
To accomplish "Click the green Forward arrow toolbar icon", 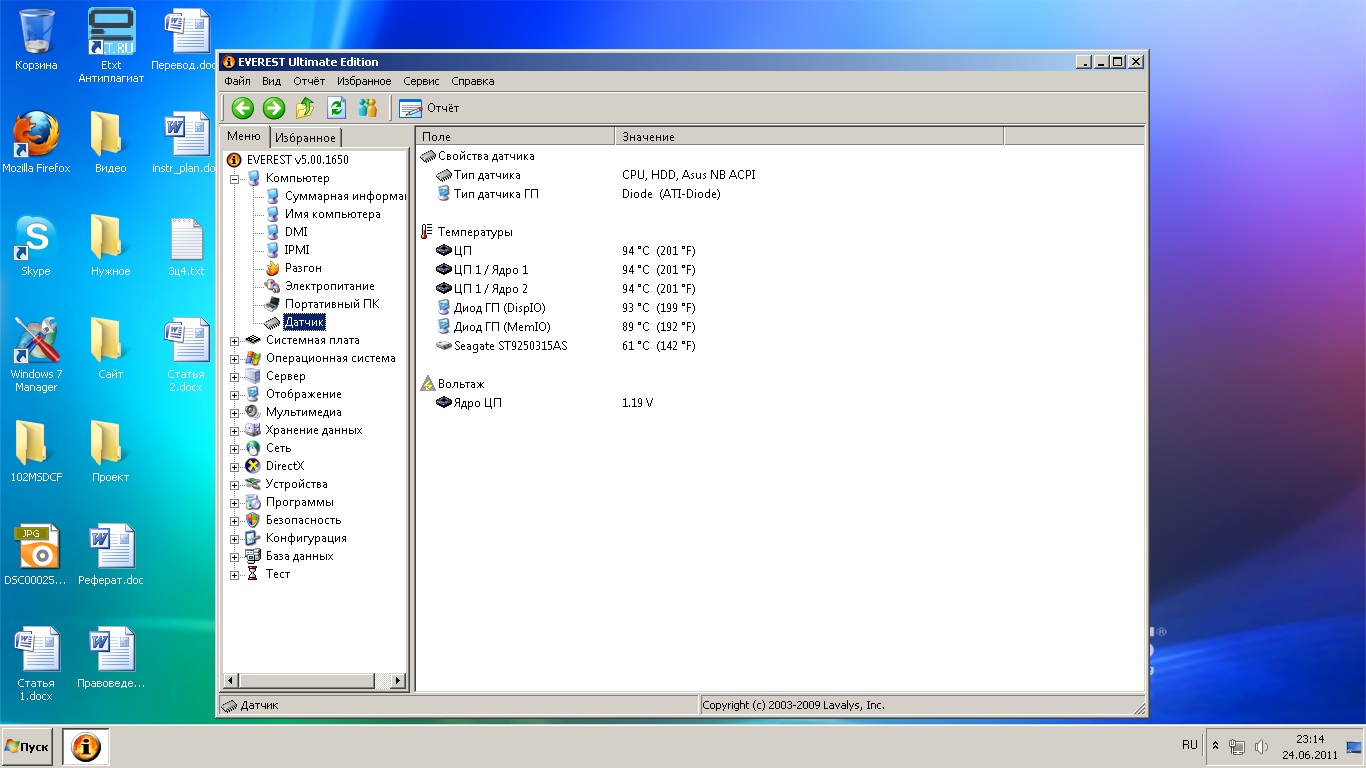I will coord(273,108).
